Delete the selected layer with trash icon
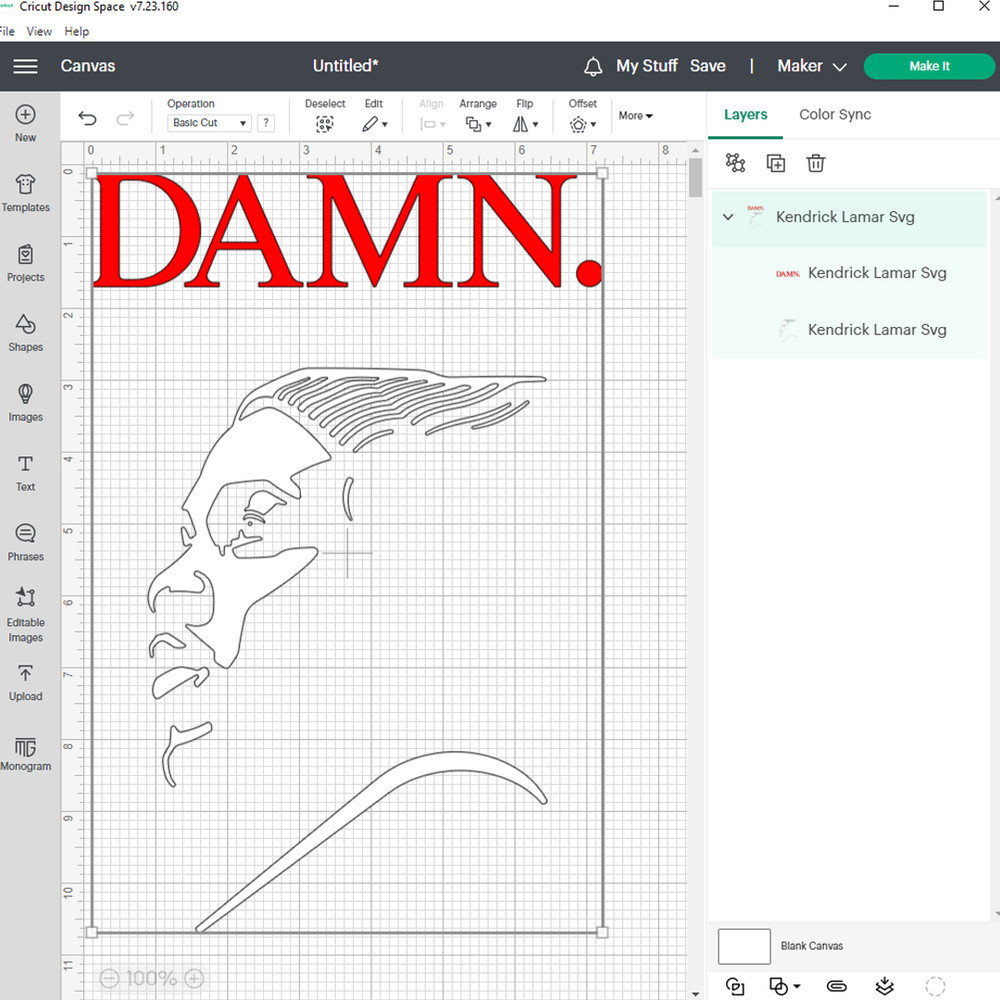The height and width of the screenshot is (1000, 1000). coord(816,163)
